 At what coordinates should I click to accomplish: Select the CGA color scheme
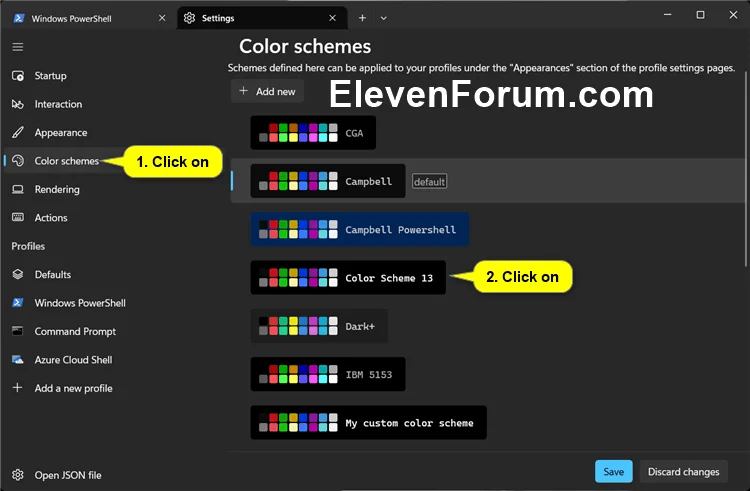[x=313, y=133]
